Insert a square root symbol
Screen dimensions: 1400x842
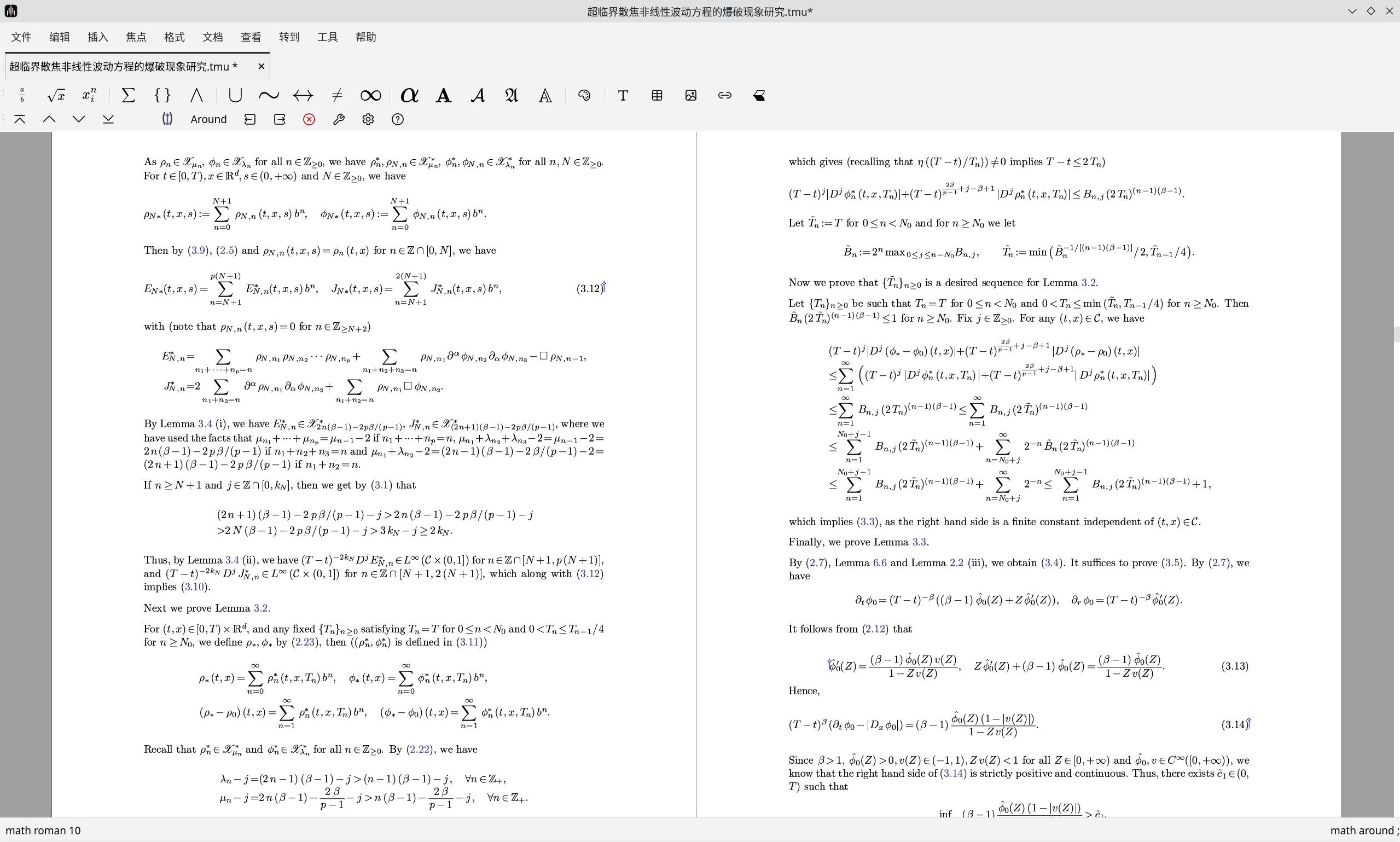[56, 95]
